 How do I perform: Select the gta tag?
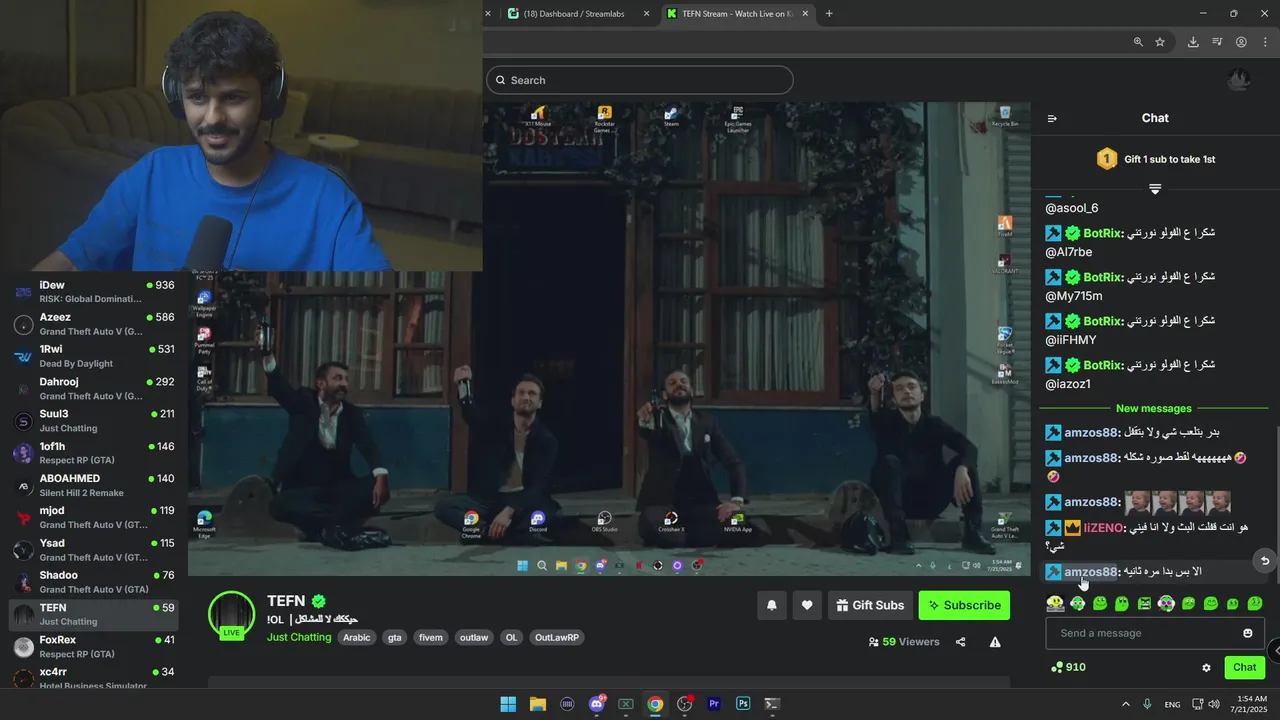tap(395, 637)
